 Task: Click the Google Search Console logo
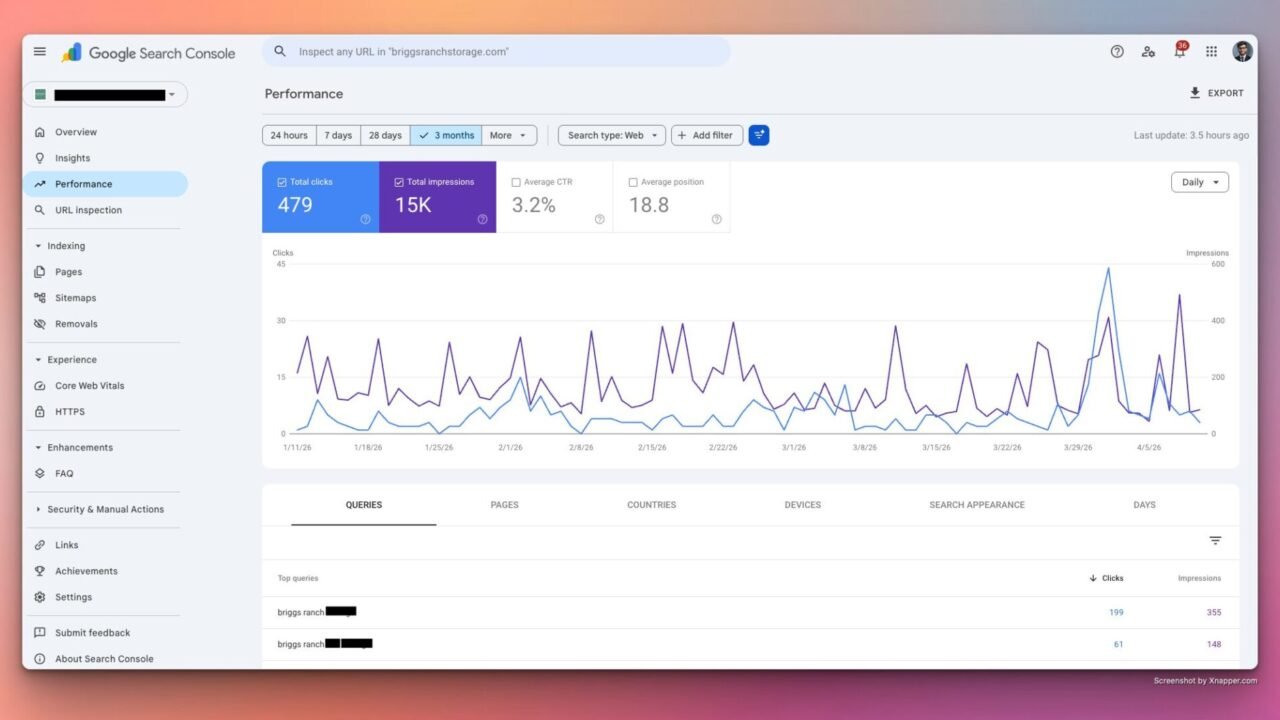tap(148, 53)
